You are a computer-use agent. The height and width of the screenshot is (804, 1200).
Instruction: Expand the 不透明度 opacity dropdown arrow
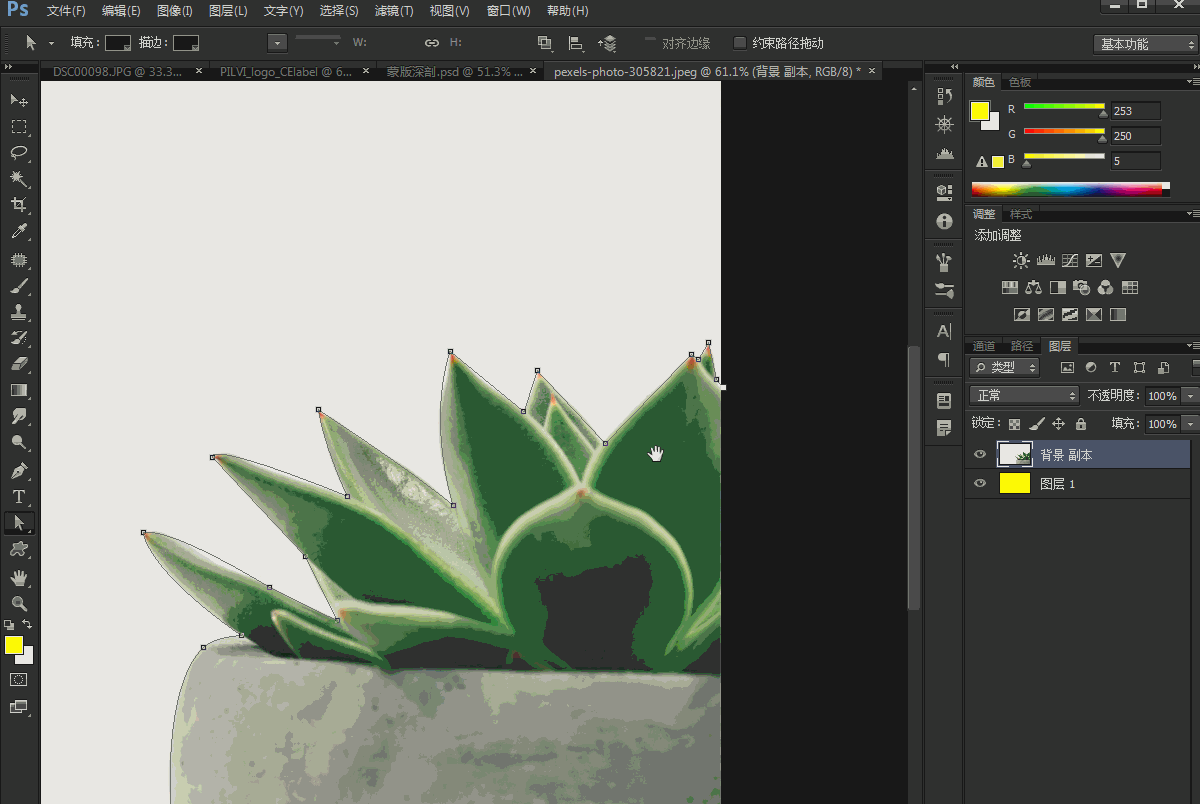[1189, 396]
